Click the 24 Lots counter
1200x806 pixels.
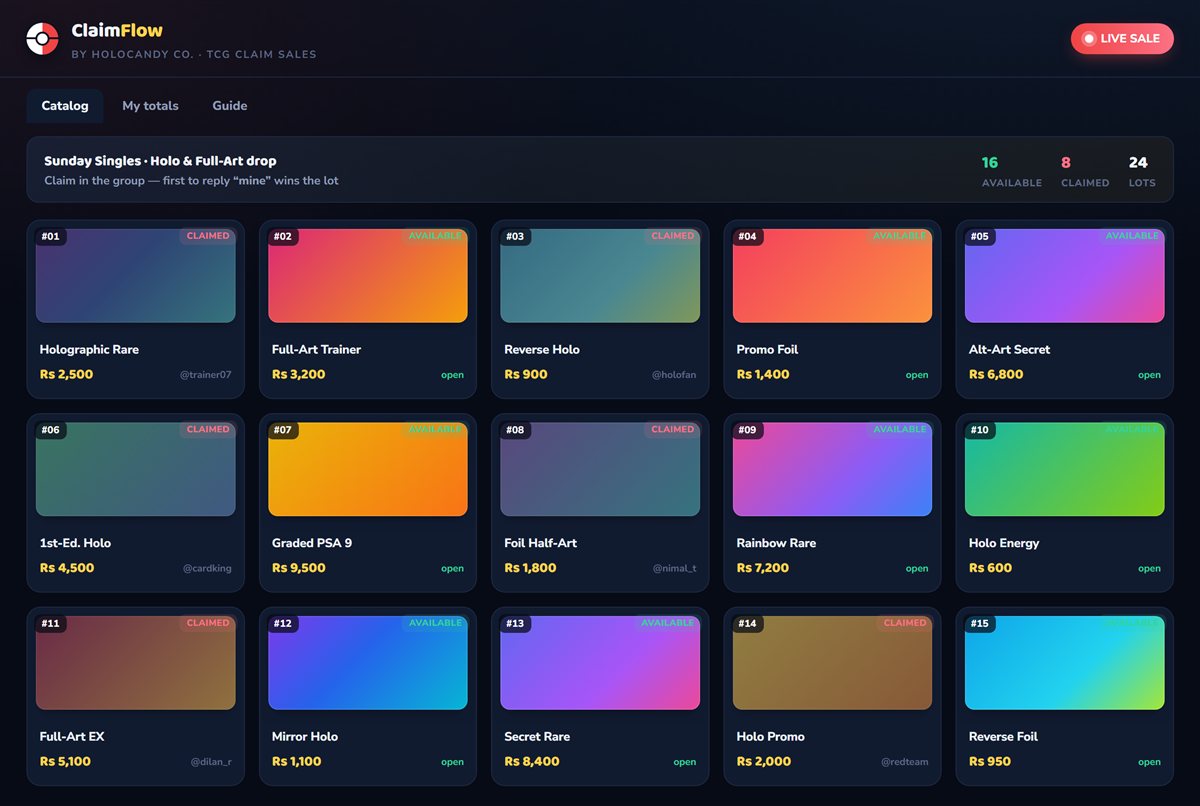1142,171
